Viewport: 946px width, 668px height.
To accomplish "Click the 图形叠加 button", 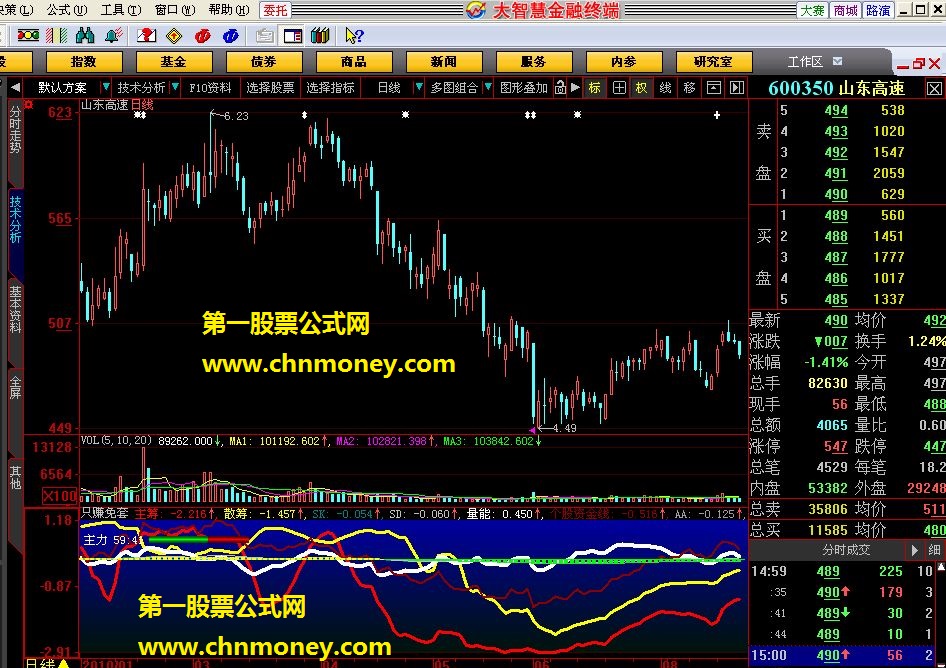I will tap(524, 88).
